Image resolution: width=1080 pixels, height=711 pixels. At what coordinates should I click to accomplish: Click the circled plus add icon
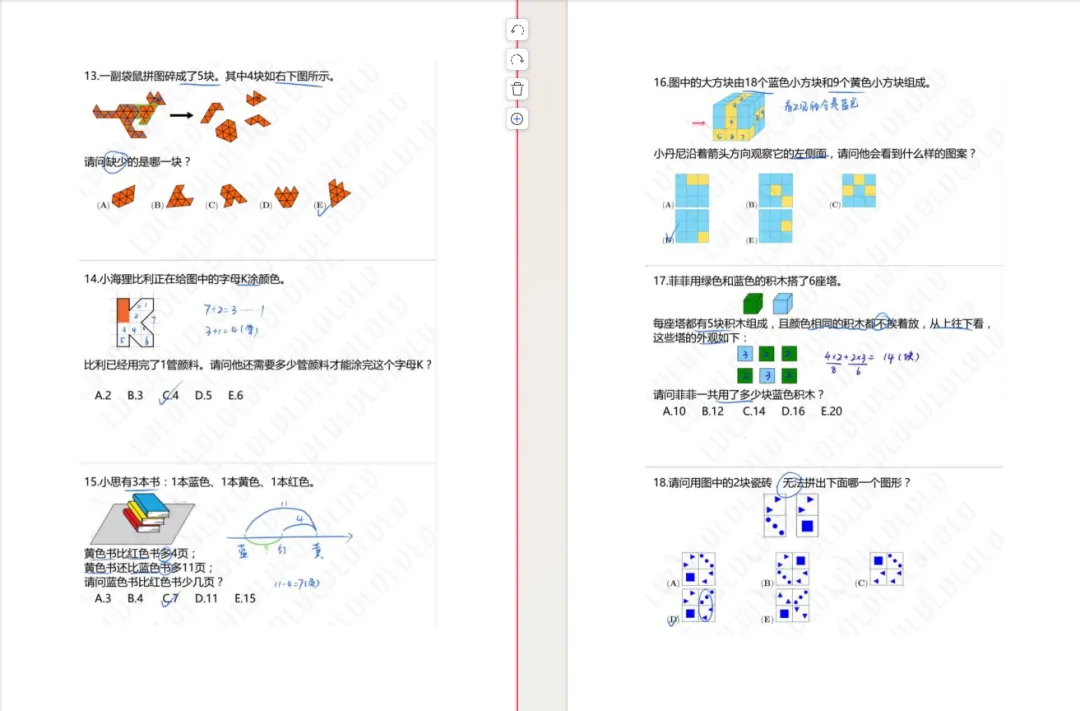pos(517,118)
